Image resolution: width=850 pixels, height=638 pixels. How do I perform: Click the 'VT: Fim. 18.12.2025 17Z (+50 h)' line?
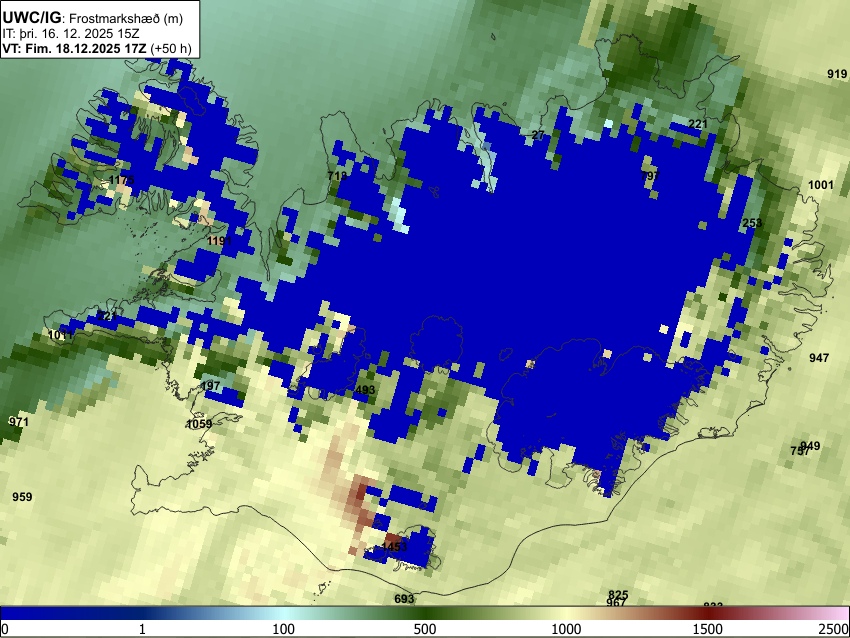pos(97,48)
